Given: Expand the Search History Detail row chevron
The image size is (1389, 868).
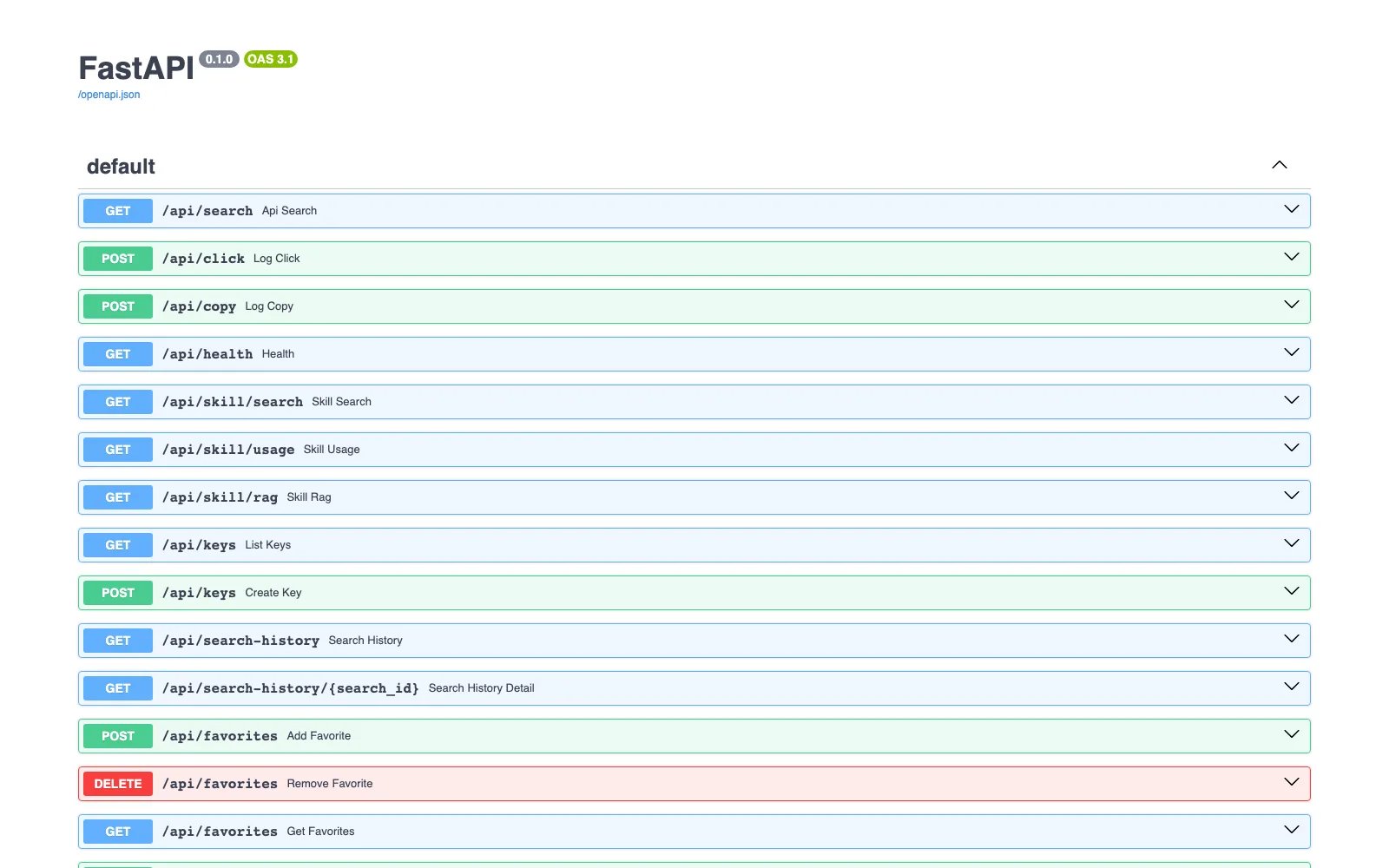Looking at the screenshot, I should (x=1292, y=687).
